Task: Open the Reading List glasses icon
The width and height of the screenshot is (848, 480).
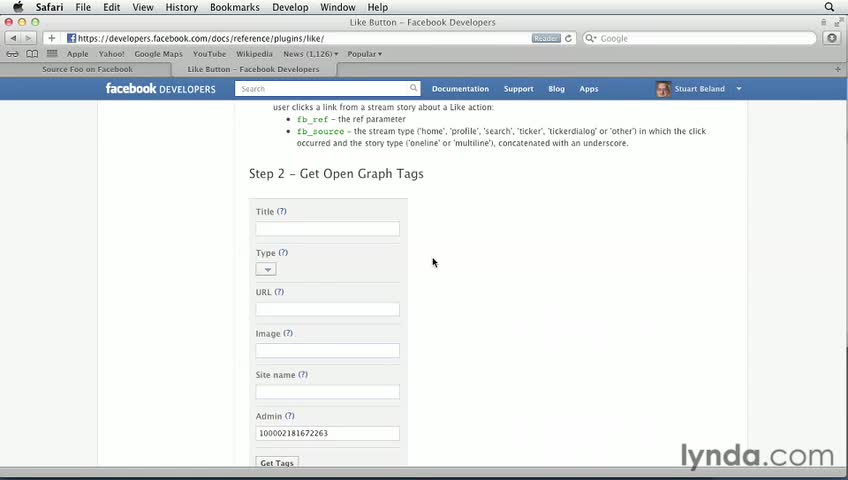Action: 12,54
